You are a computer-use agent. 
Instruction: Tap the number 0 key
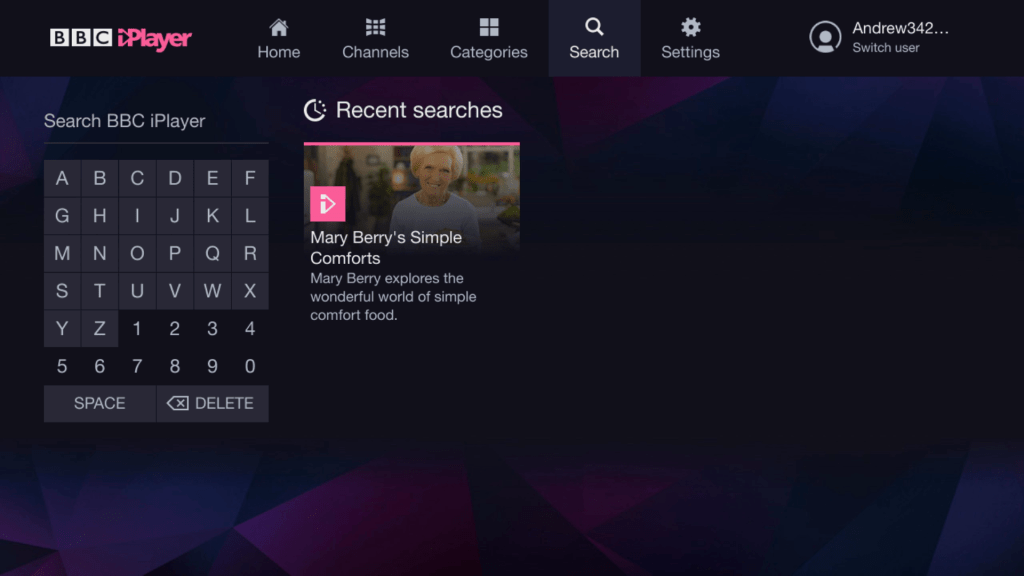[x=250, y=366]
